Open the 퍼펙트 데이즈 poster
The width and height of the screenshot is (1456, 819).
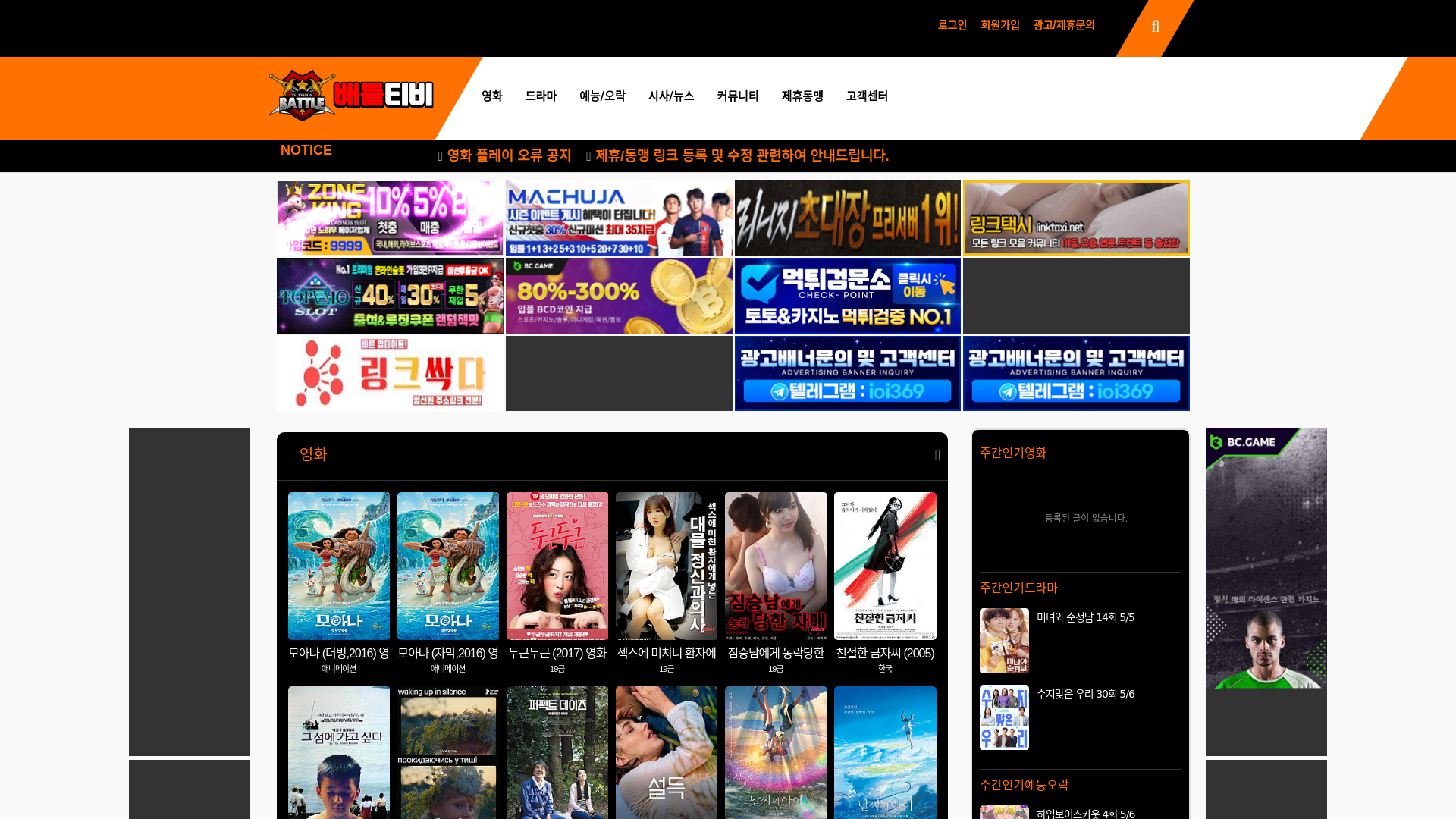557,752
